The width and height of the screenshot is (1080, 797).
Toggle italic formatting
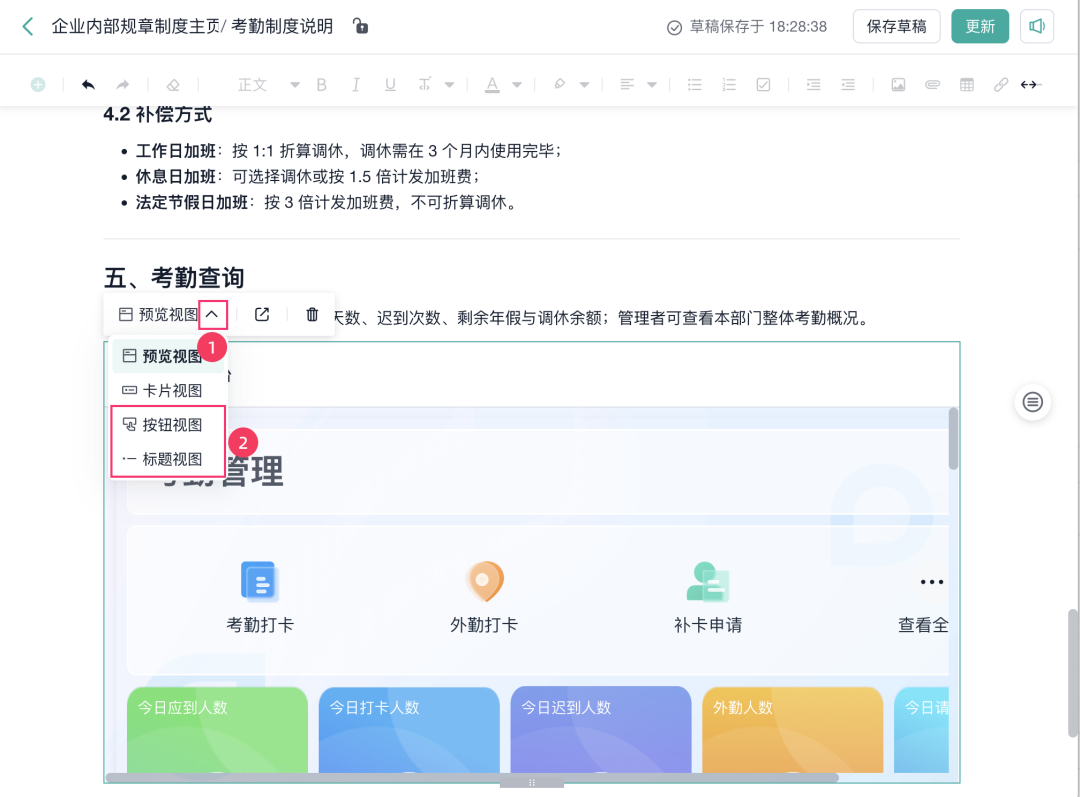(x=355, y=85)
